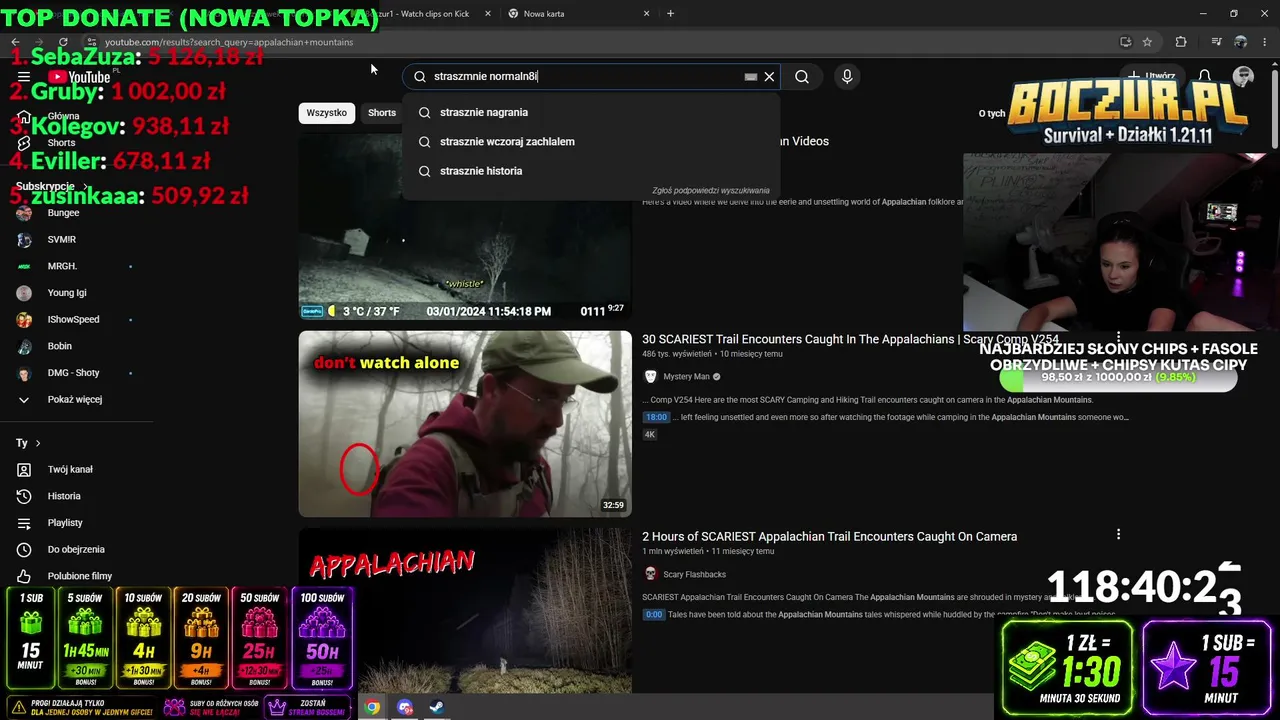Expand the Subskrypcje section chevron
Viewport: 1280px width, 720px height.
[x=85, y=187]
